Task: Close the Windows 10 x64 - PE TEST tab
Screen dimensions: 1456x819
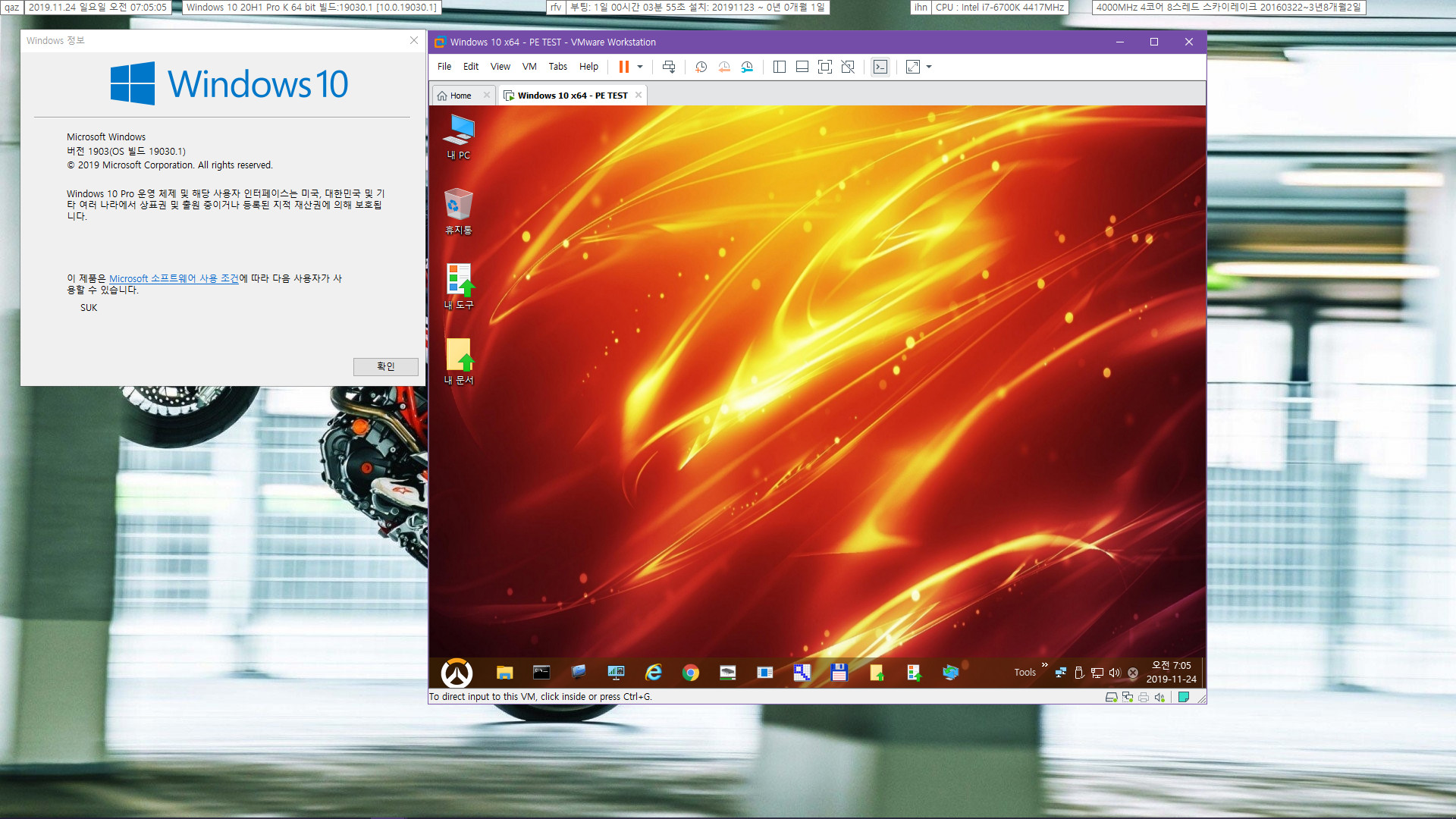Action: click(639, 95)
